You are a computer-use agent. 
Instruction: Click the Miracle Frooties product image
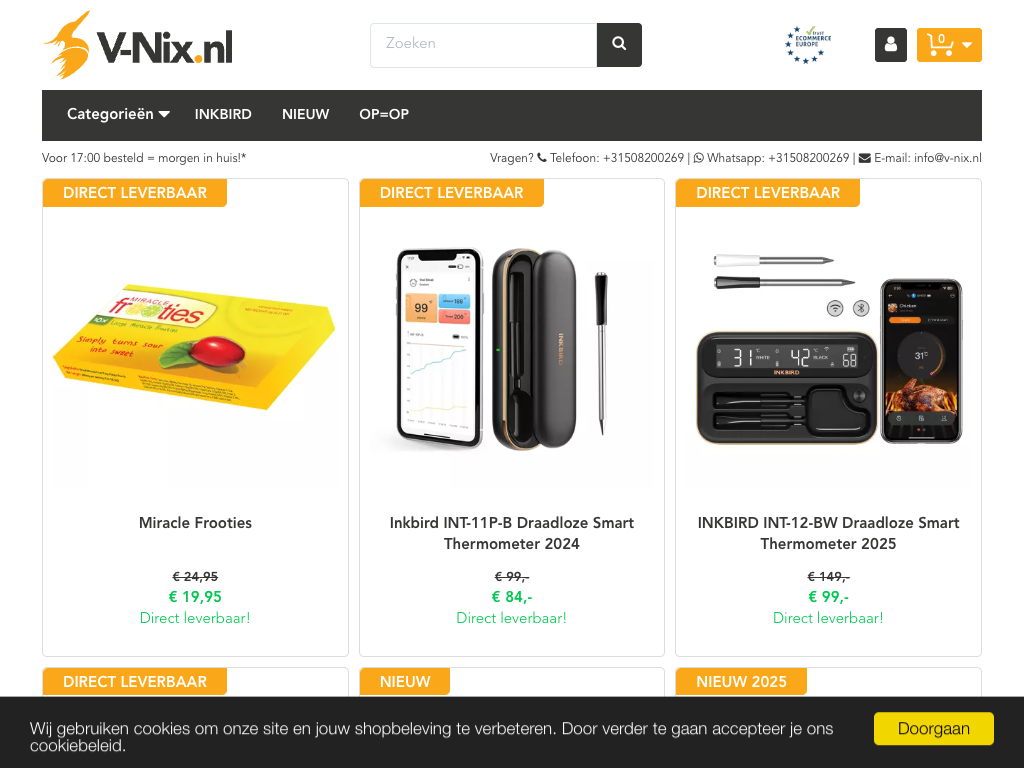(195, 347)
